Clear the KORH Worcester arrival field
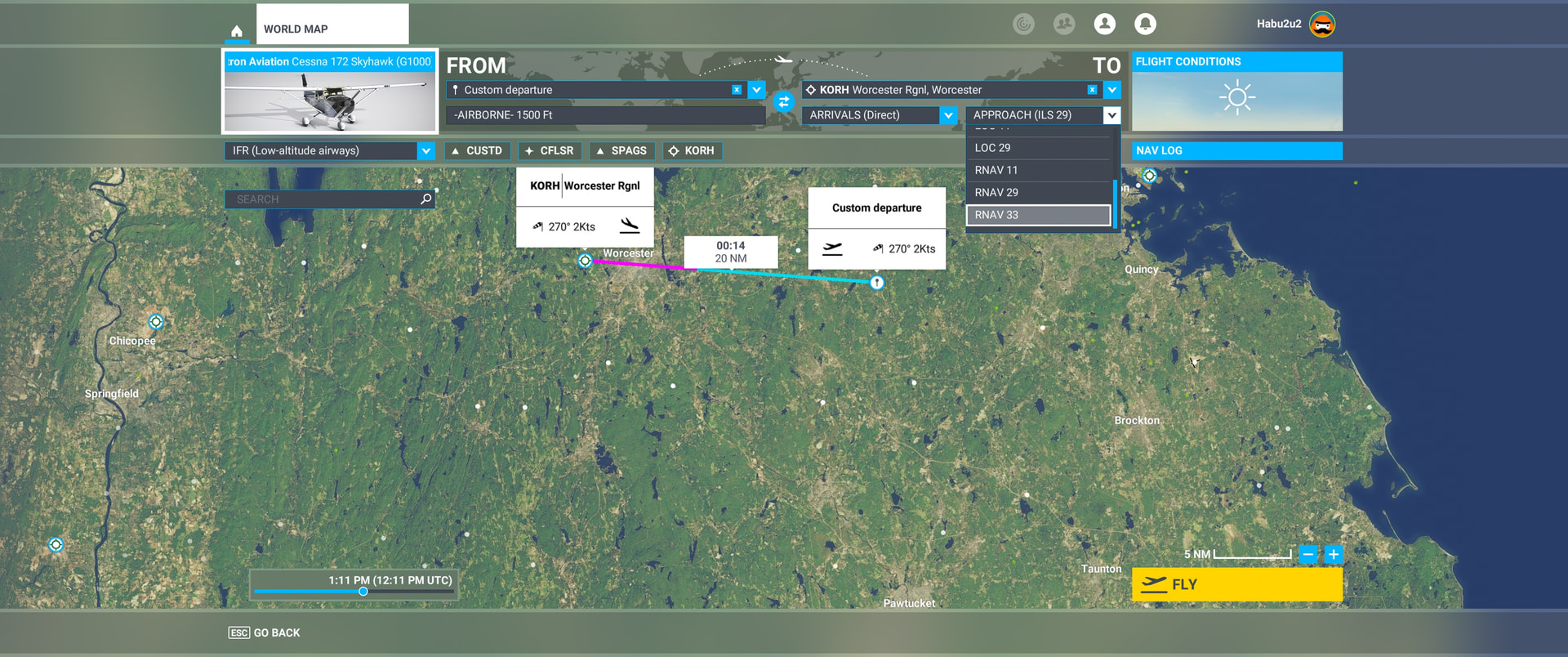1568x657 pixels. [x=1092, y=90]
